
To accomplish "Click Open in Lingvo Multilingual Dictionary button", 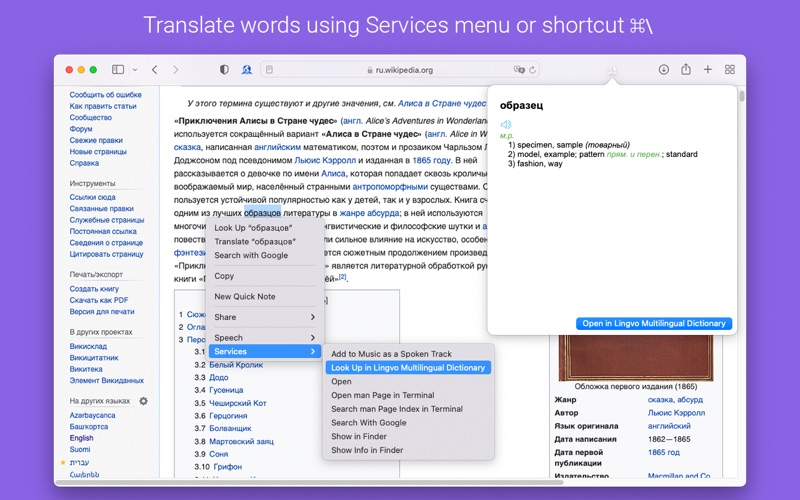I will (654, 323).
